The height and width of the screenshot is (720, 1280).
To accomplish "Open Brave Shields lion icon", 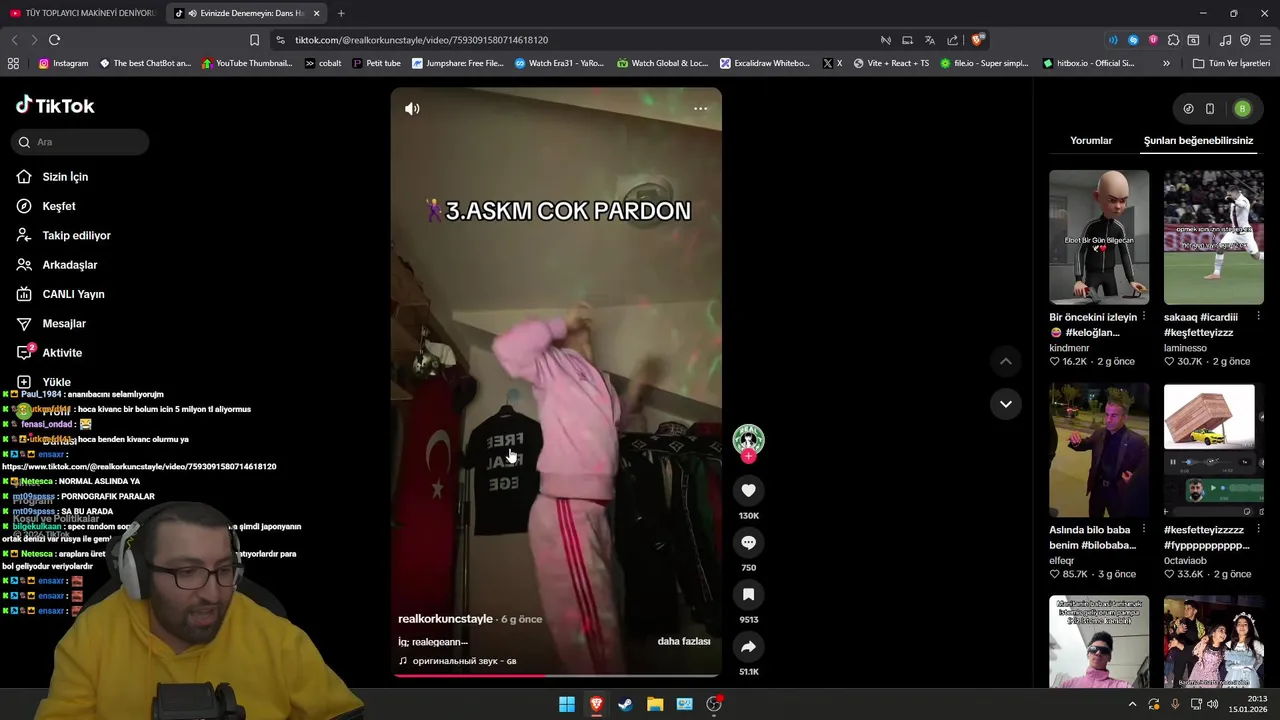I will 978,40.
